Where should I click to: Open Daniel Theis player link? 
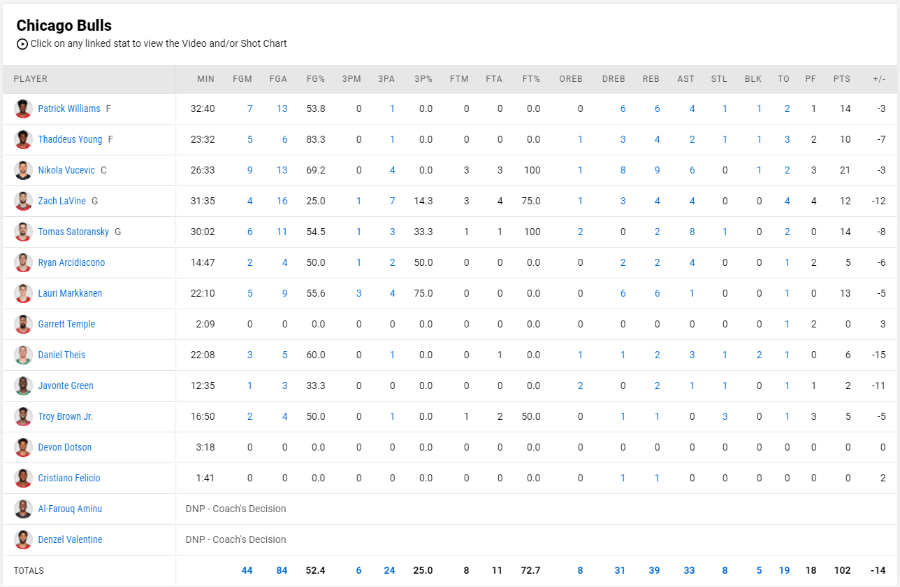(x=61, y=355)
